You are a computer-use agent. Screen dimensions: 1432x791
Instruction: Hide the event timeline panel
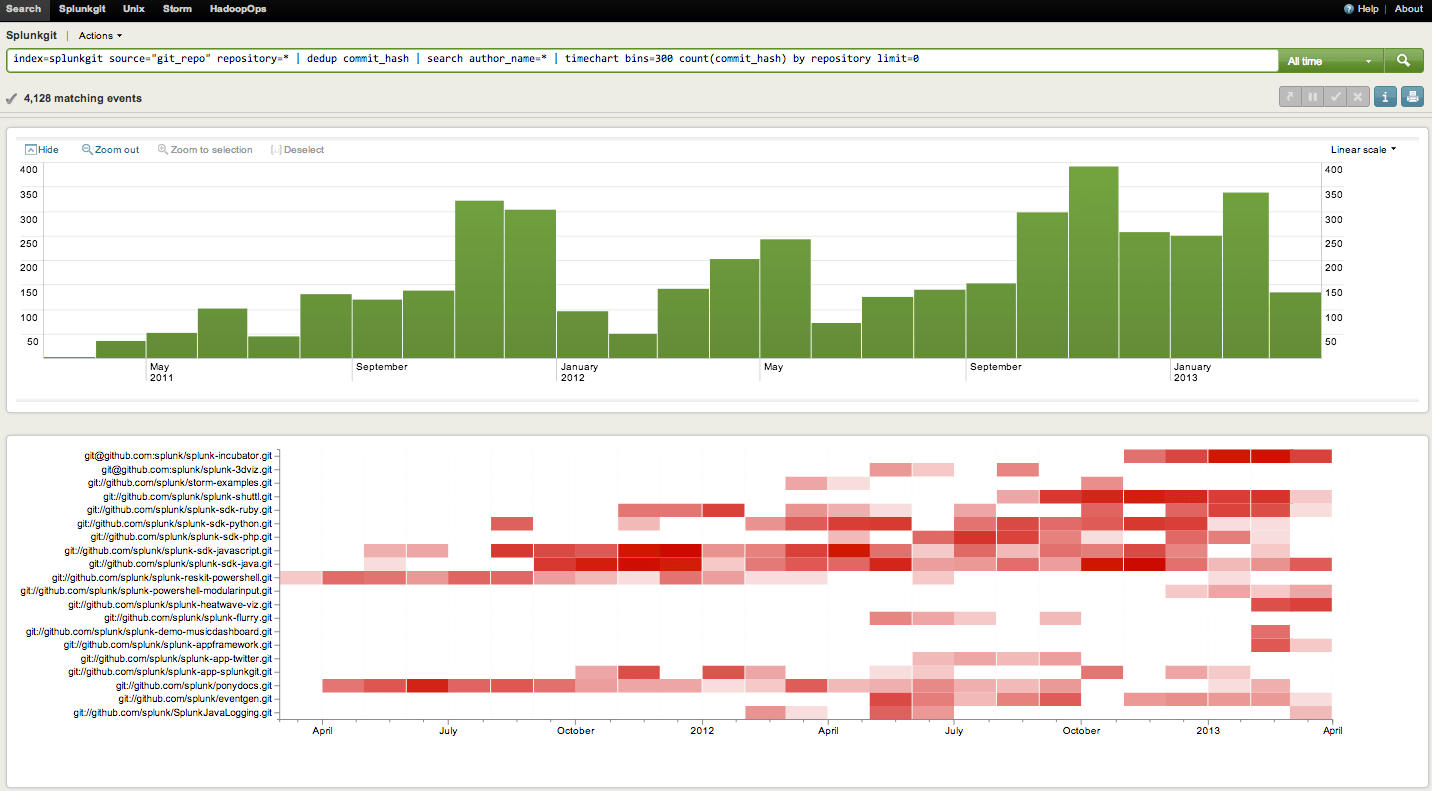tap(42, 149)
